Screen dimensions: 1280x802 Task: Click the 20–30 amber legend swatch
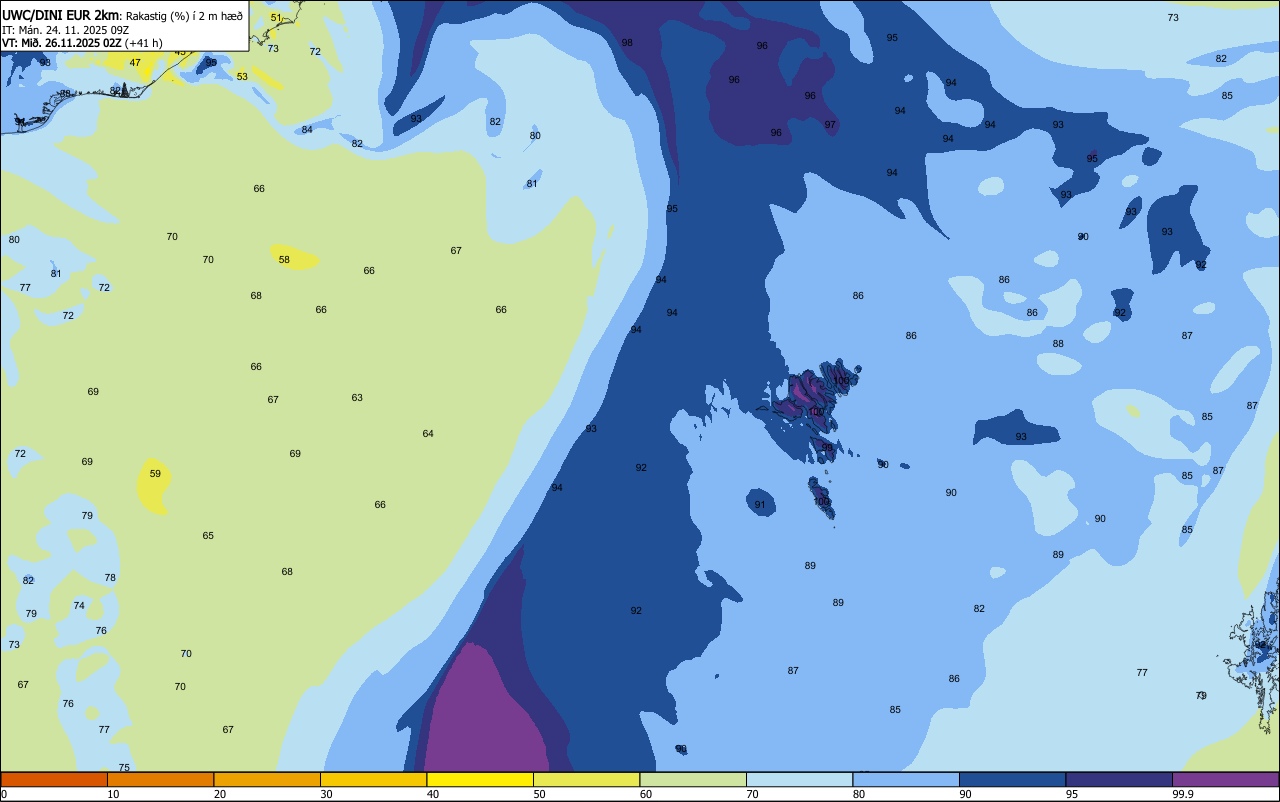pos(267,779)
